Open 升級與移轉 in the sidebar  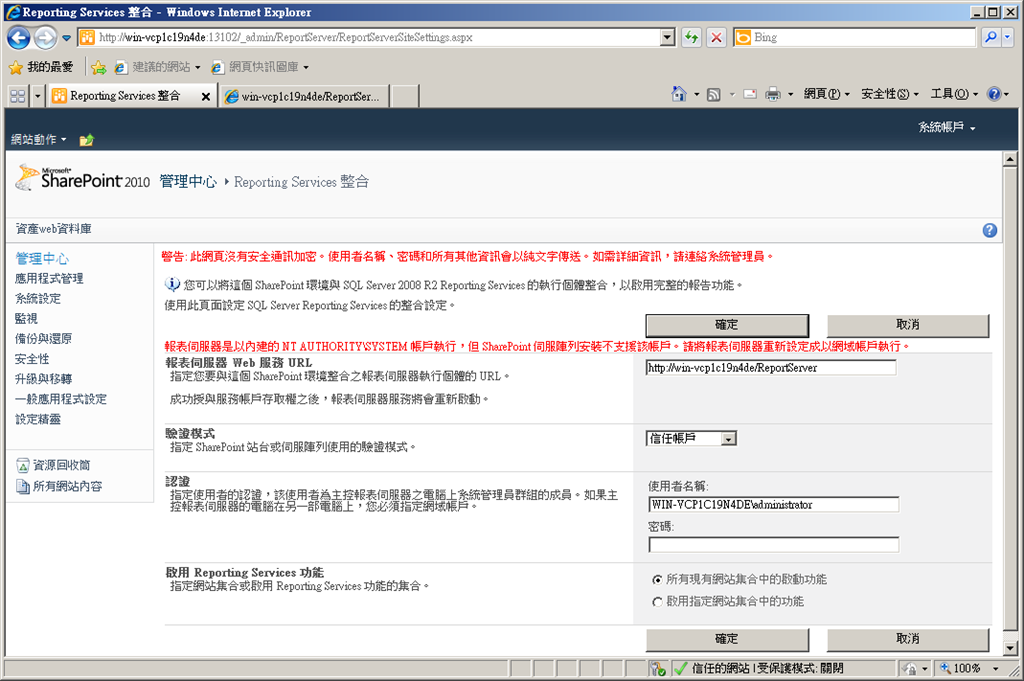tap(43, 379)
